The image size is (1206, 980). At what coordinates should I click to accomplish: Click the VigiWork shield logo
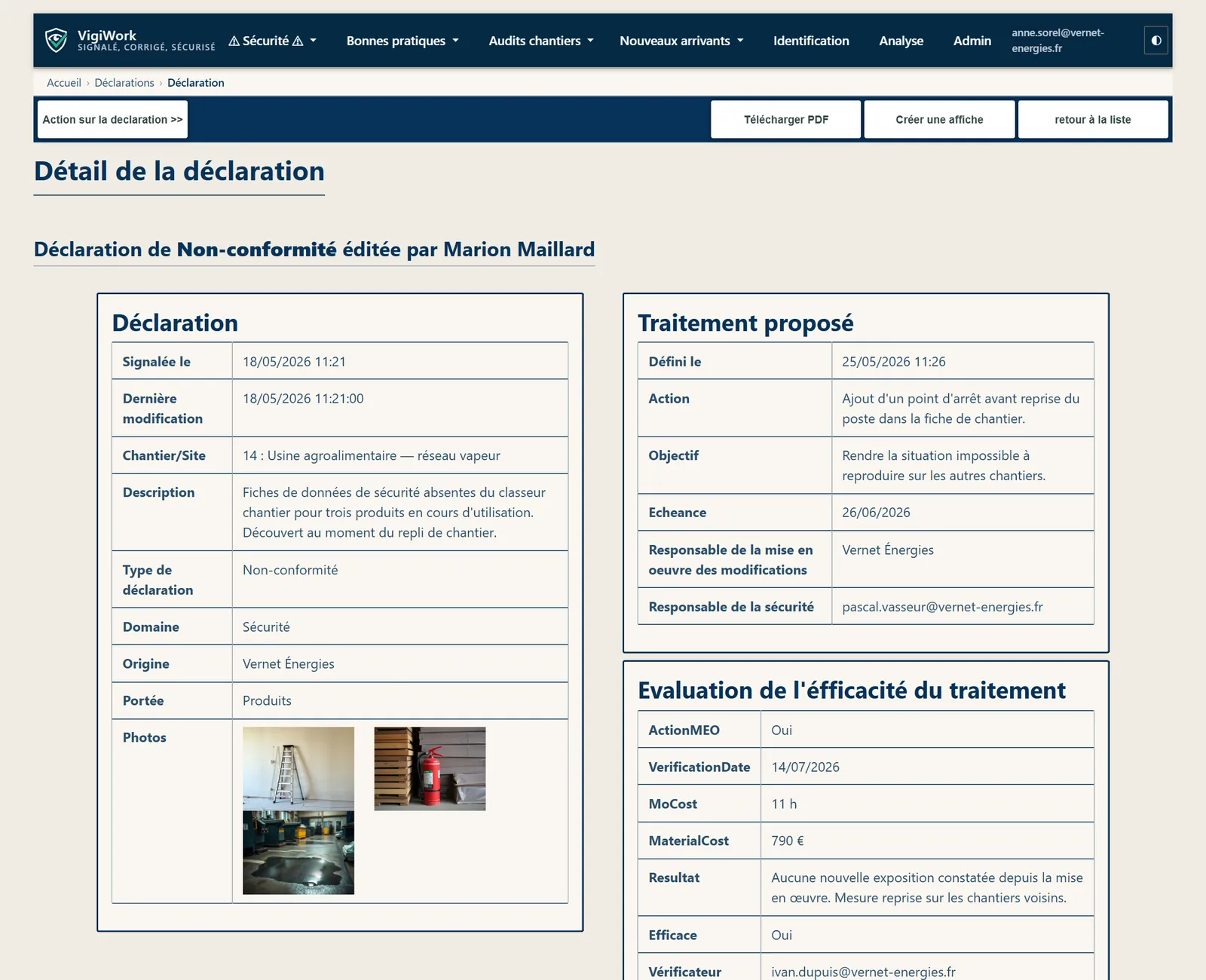tap(56, 41)
